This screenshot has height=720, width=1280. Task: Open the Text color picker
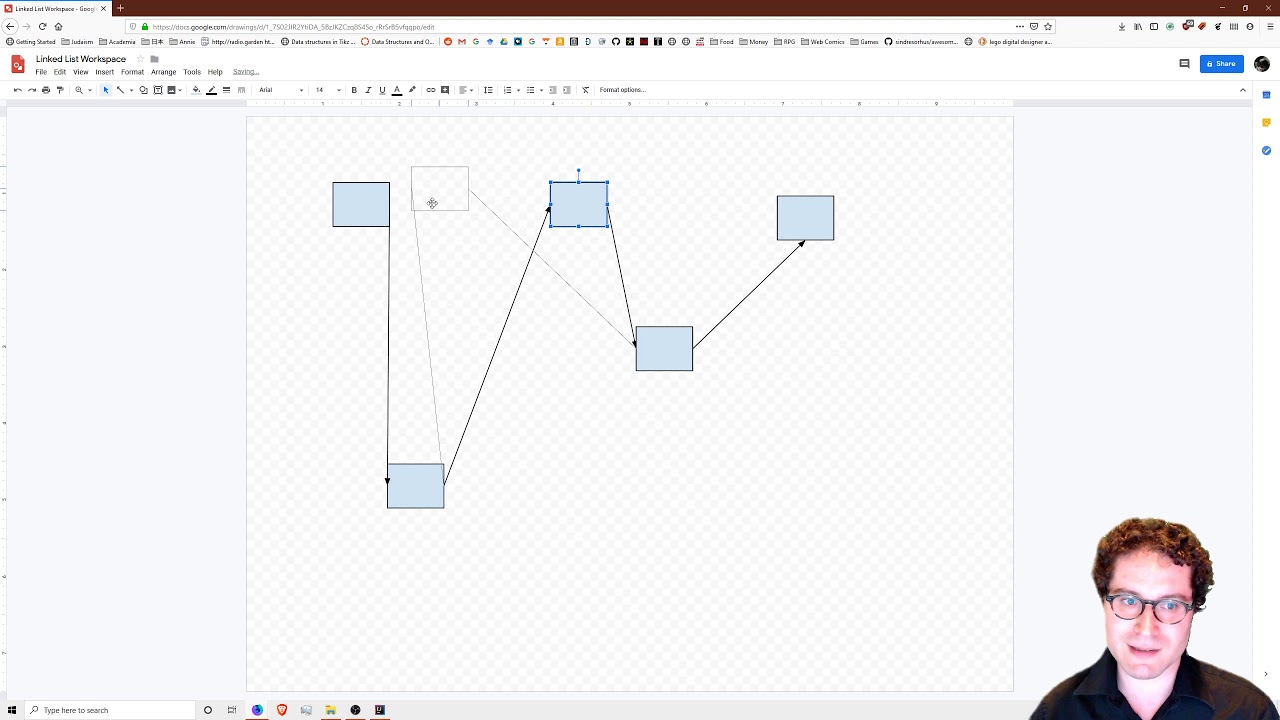click(x=397, y=90)
